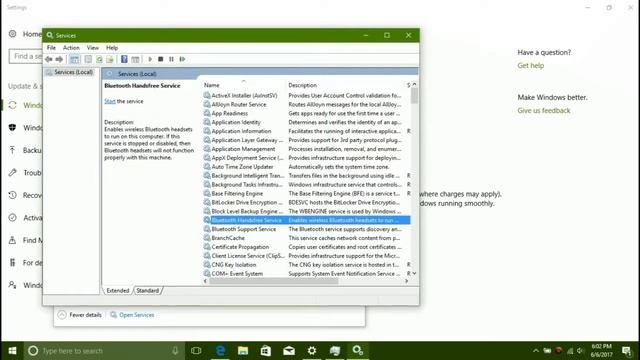
Task: Click the Start the service link
Action: [x=110, y=101]
